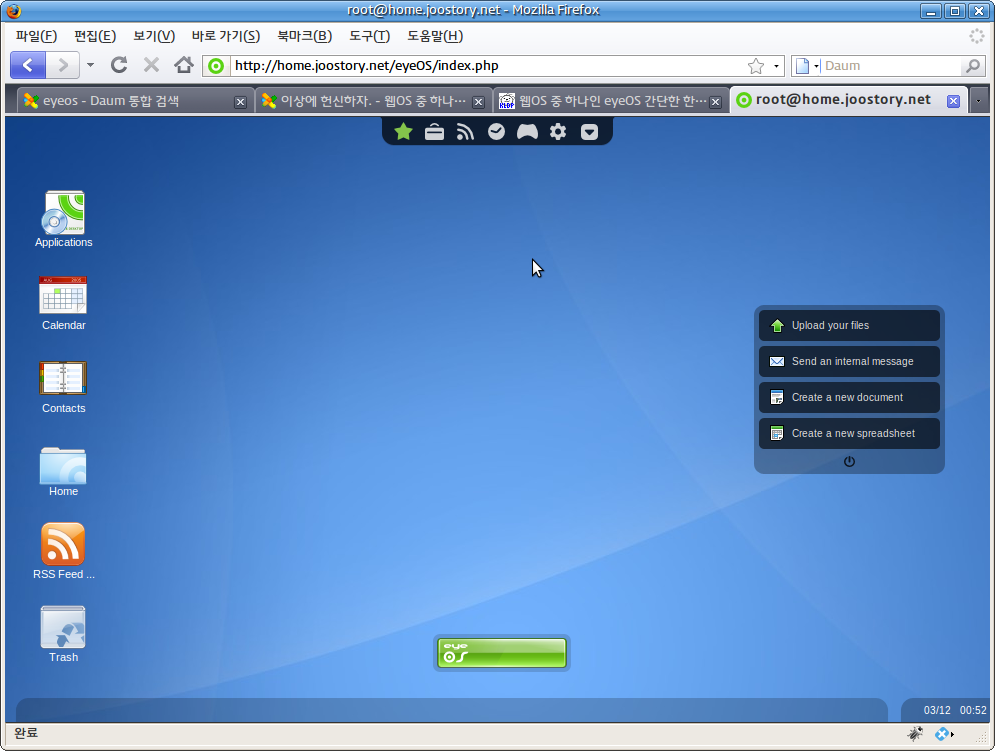Open the 보기(V) menu
The image size is (995, 751).
pos(154,36)
